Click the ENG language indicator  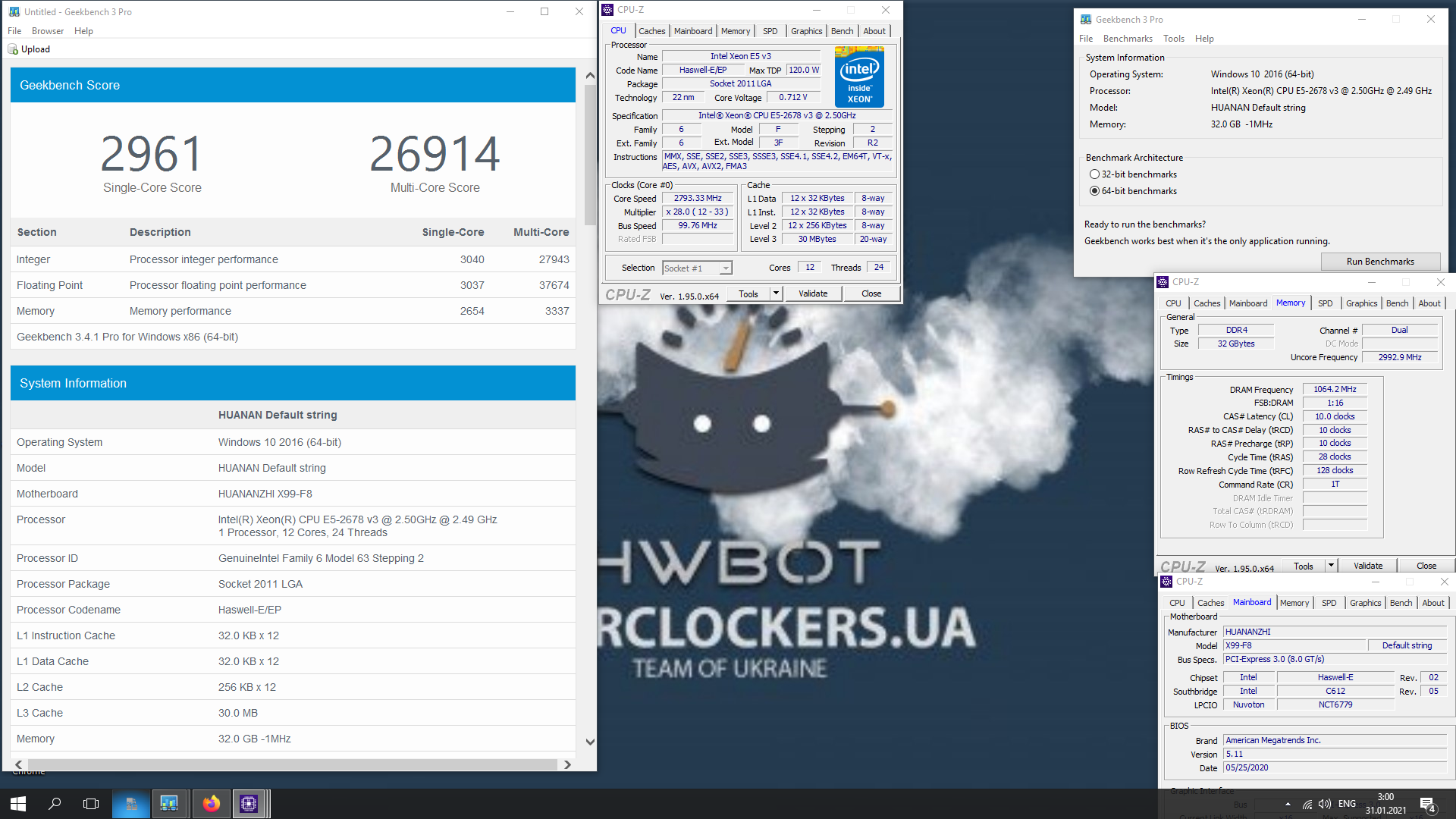pyautogui.click(x=1347, y=804)
